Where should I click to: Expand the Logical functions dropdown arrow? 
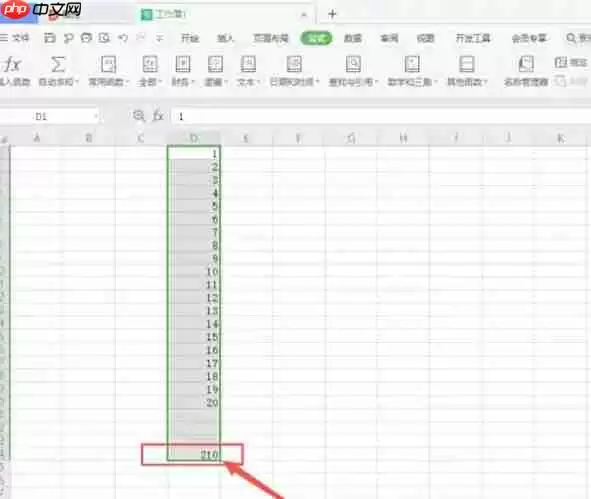coord(226,82)
